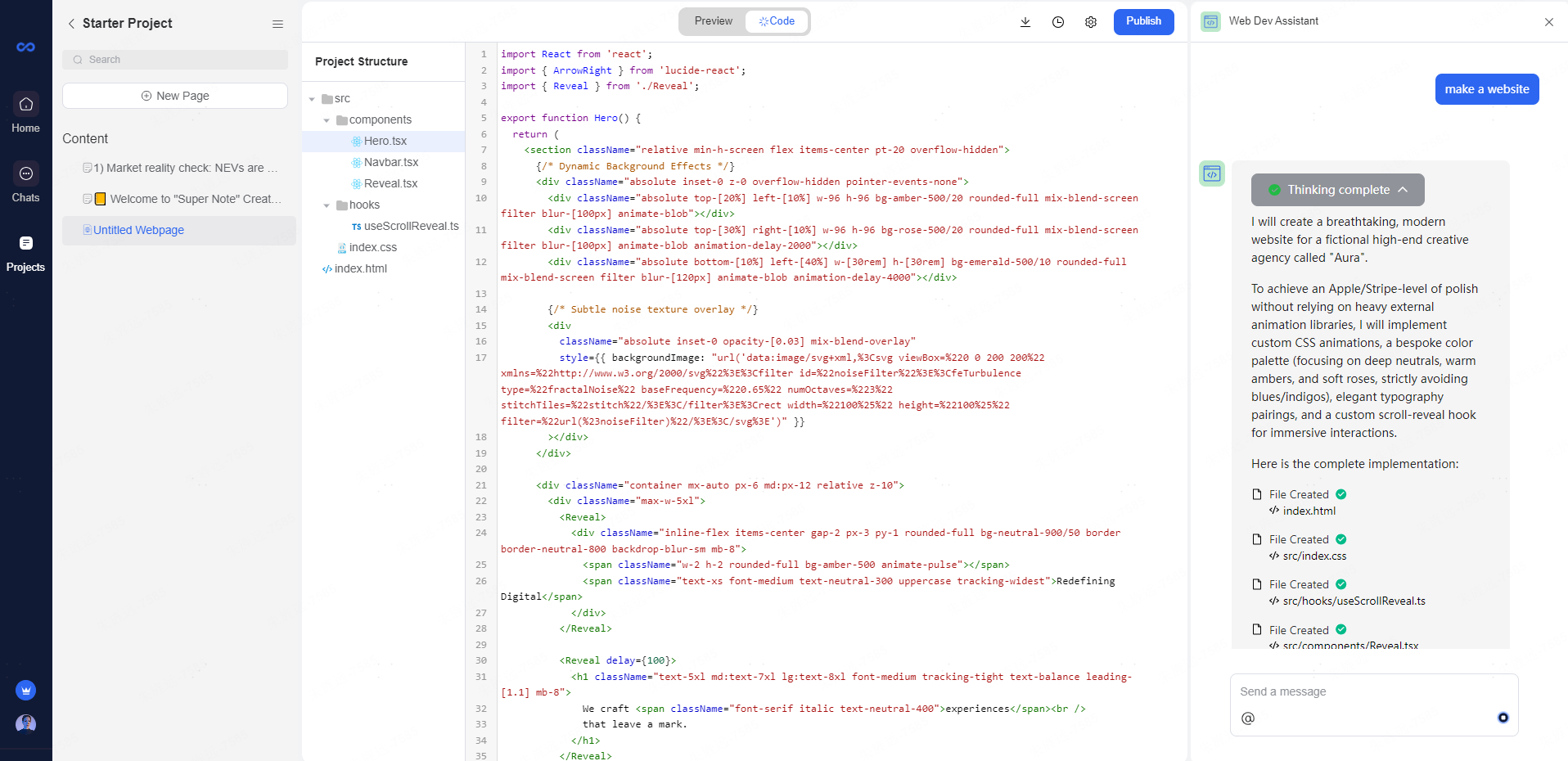Click the Search input field

pos(175,60)
